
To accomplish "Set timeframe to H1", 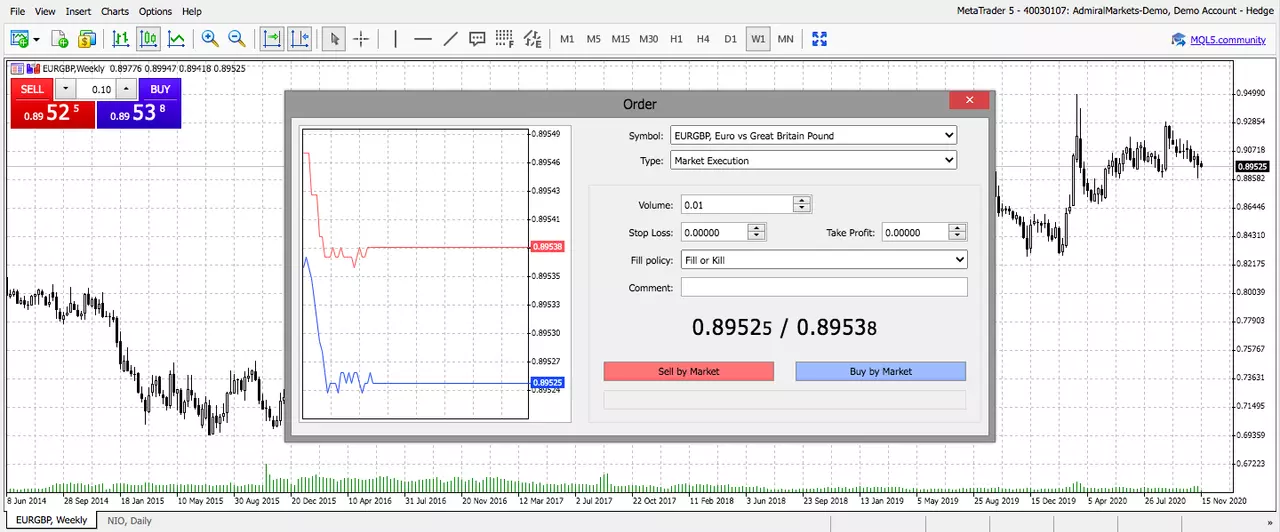I will (x=677, y=39).
